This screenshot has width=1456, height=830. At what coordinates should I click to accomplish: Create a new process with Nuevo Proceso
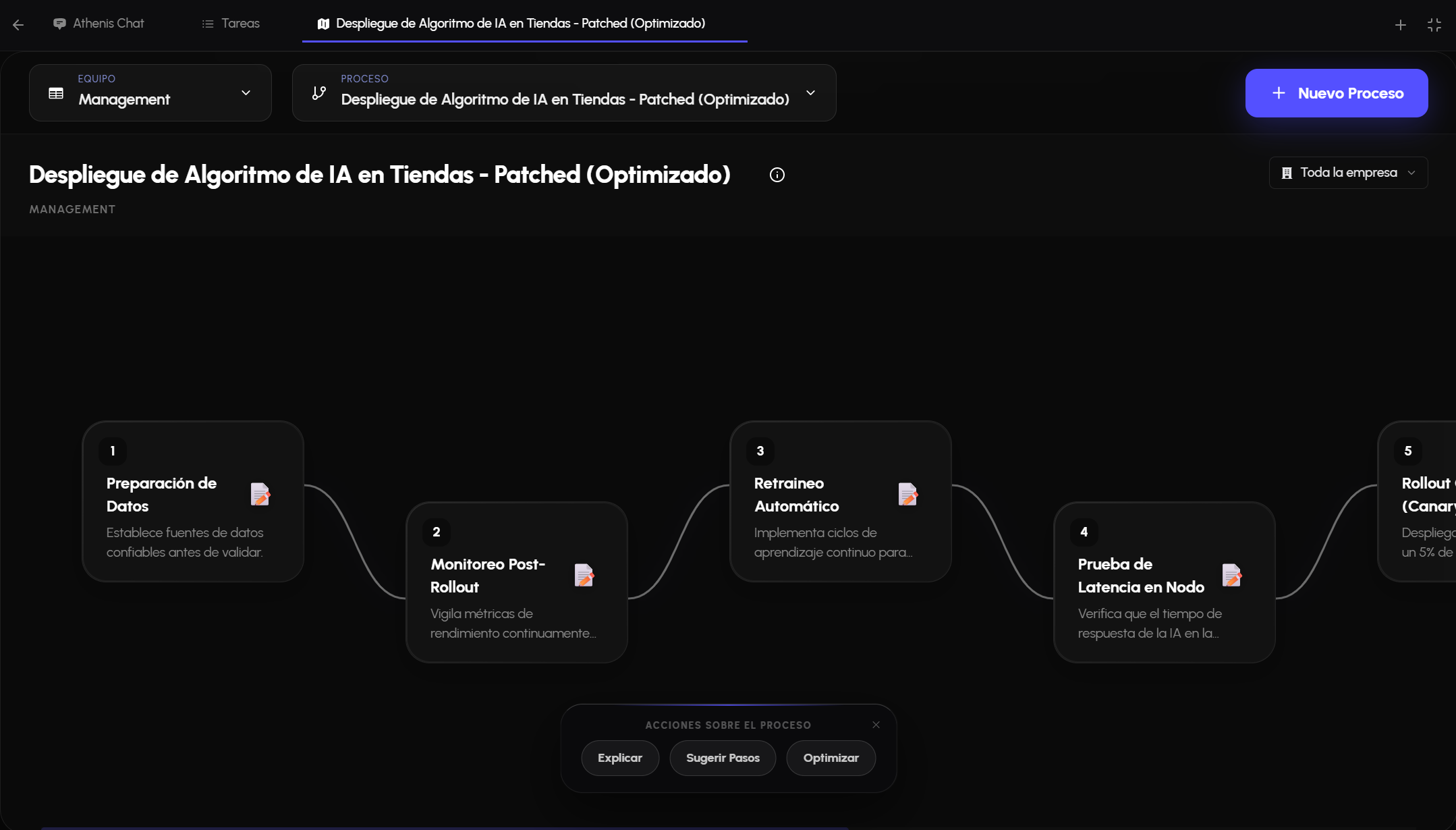[x=1337, y=93]
